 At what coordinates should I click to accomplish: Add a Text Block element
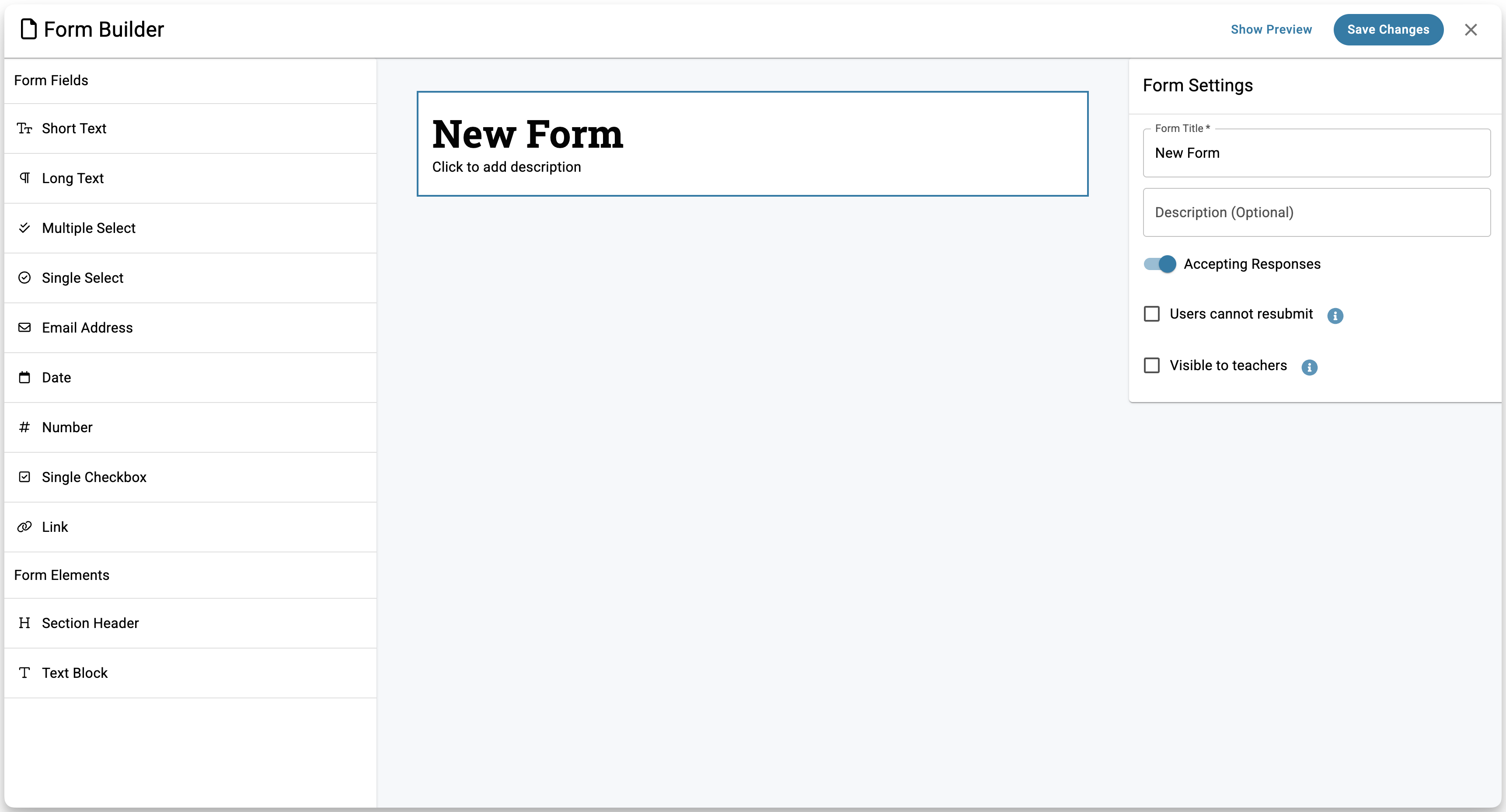pyautogui.click(x=75, y=673)
